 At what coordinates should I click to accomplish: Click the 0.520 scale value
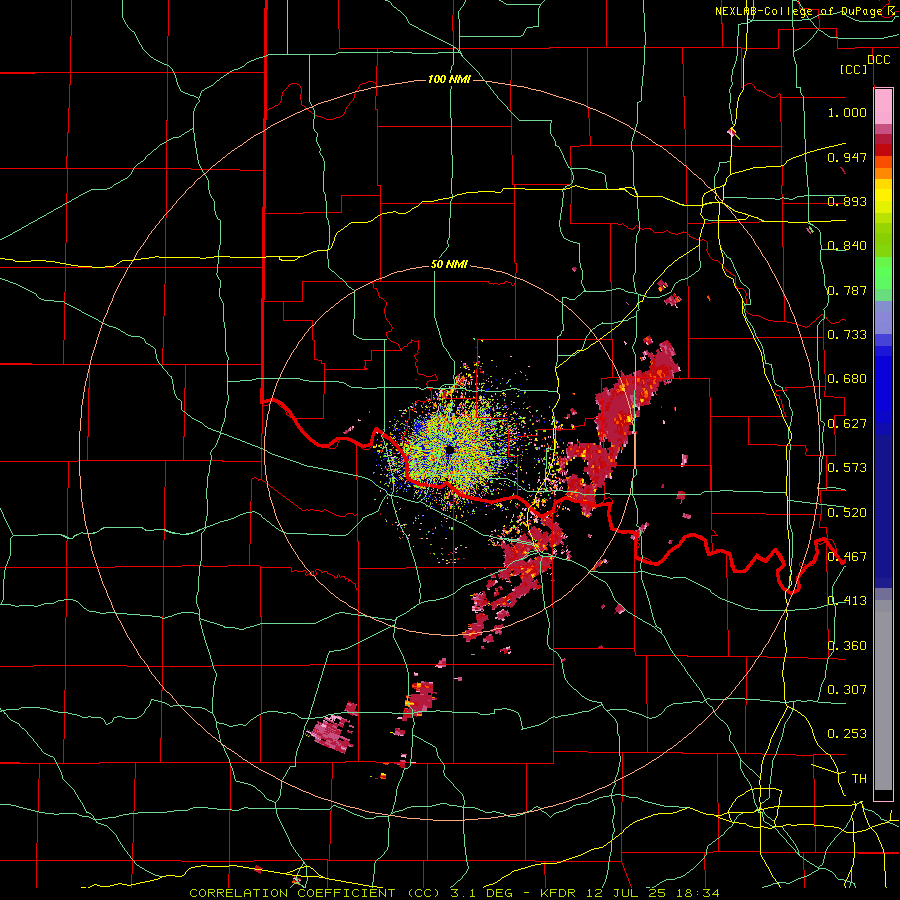pos(847,513)
